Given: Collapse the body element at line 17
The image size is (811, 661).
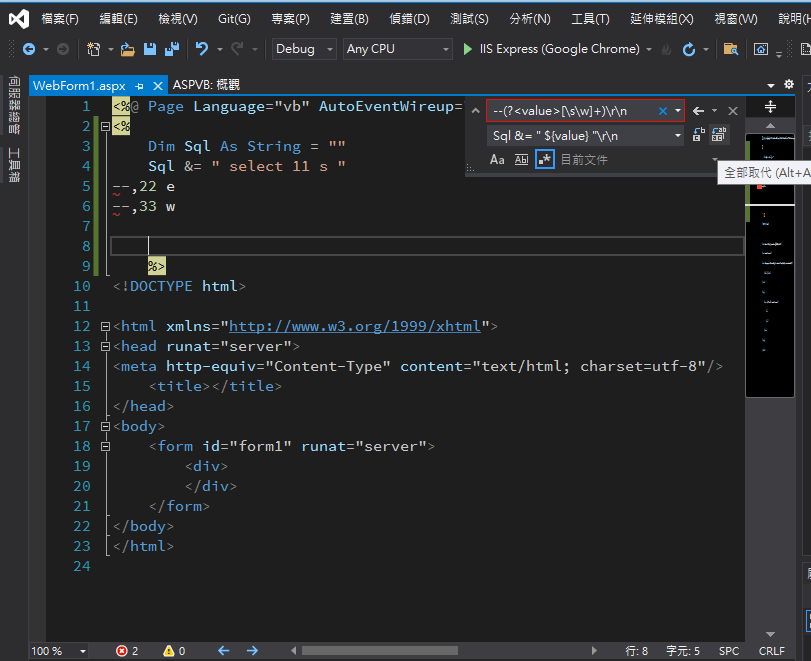Looking at the screenshot, I should (105, 426).
